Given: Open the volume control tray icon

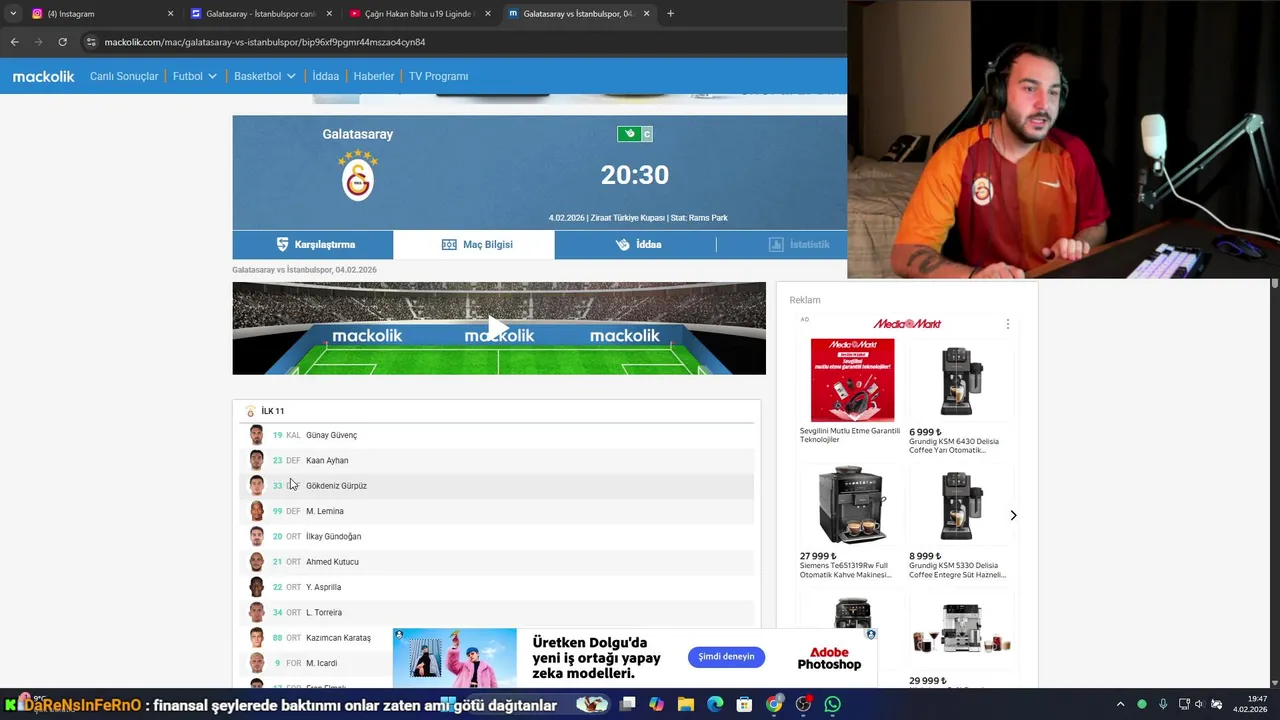Looking at the screenshot, I should click(x=1199, y=705).
